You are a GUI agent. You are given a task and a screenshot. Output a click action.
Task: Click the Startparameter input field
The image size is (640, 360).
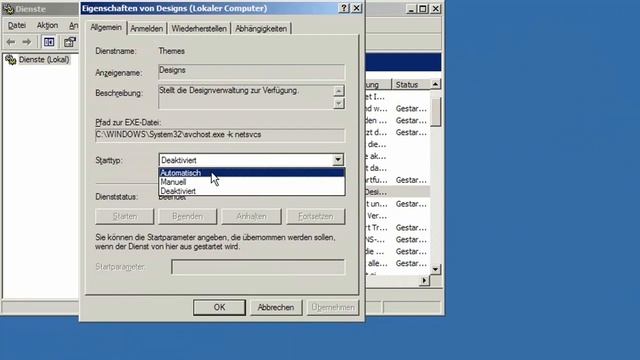click(x=258, y=267)
